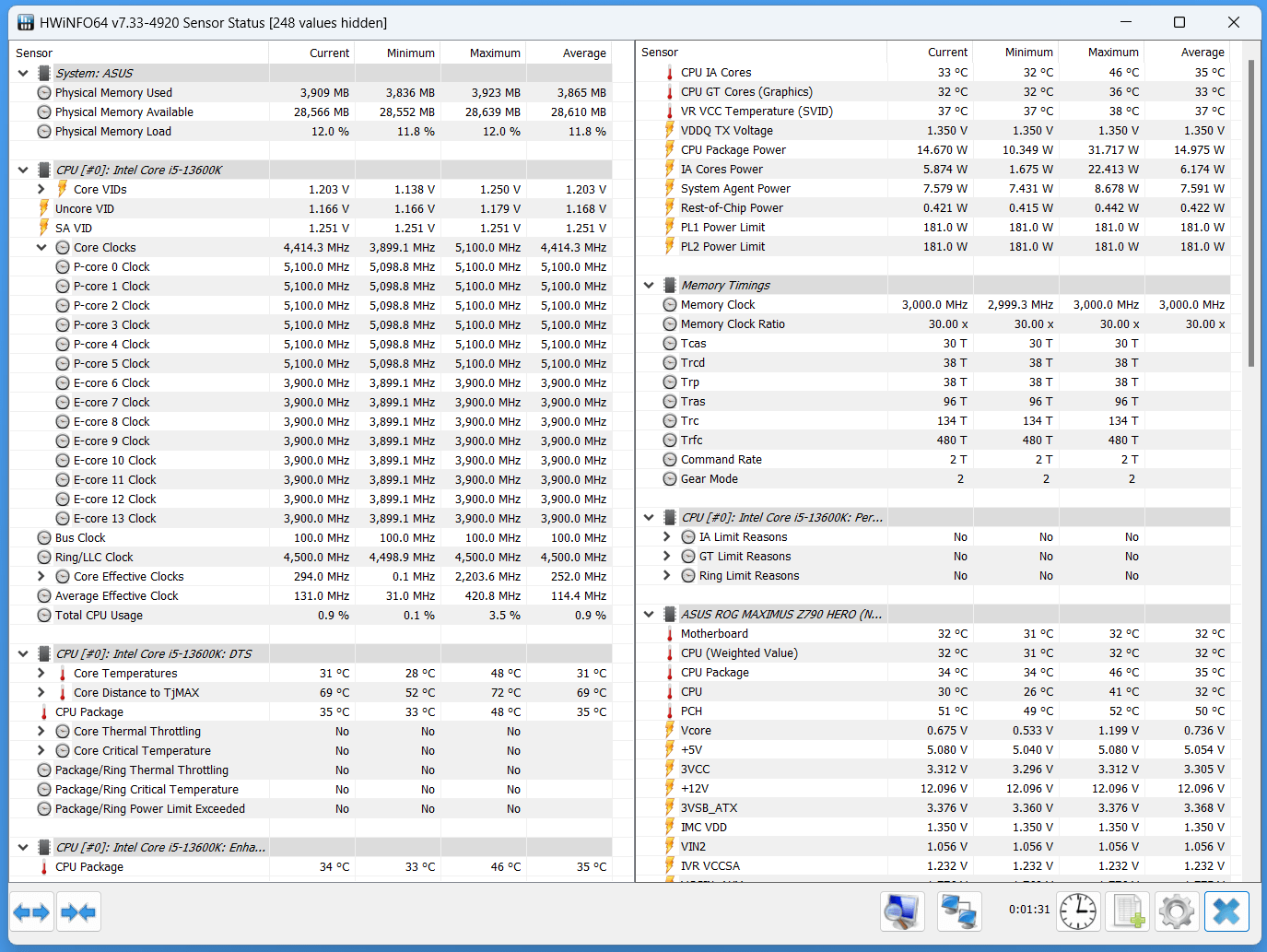Click the left pane Sensor column header
Image resolution: width=1267 pixels, height=952 pixels.
pyautogui.click(x=139, y=53)
